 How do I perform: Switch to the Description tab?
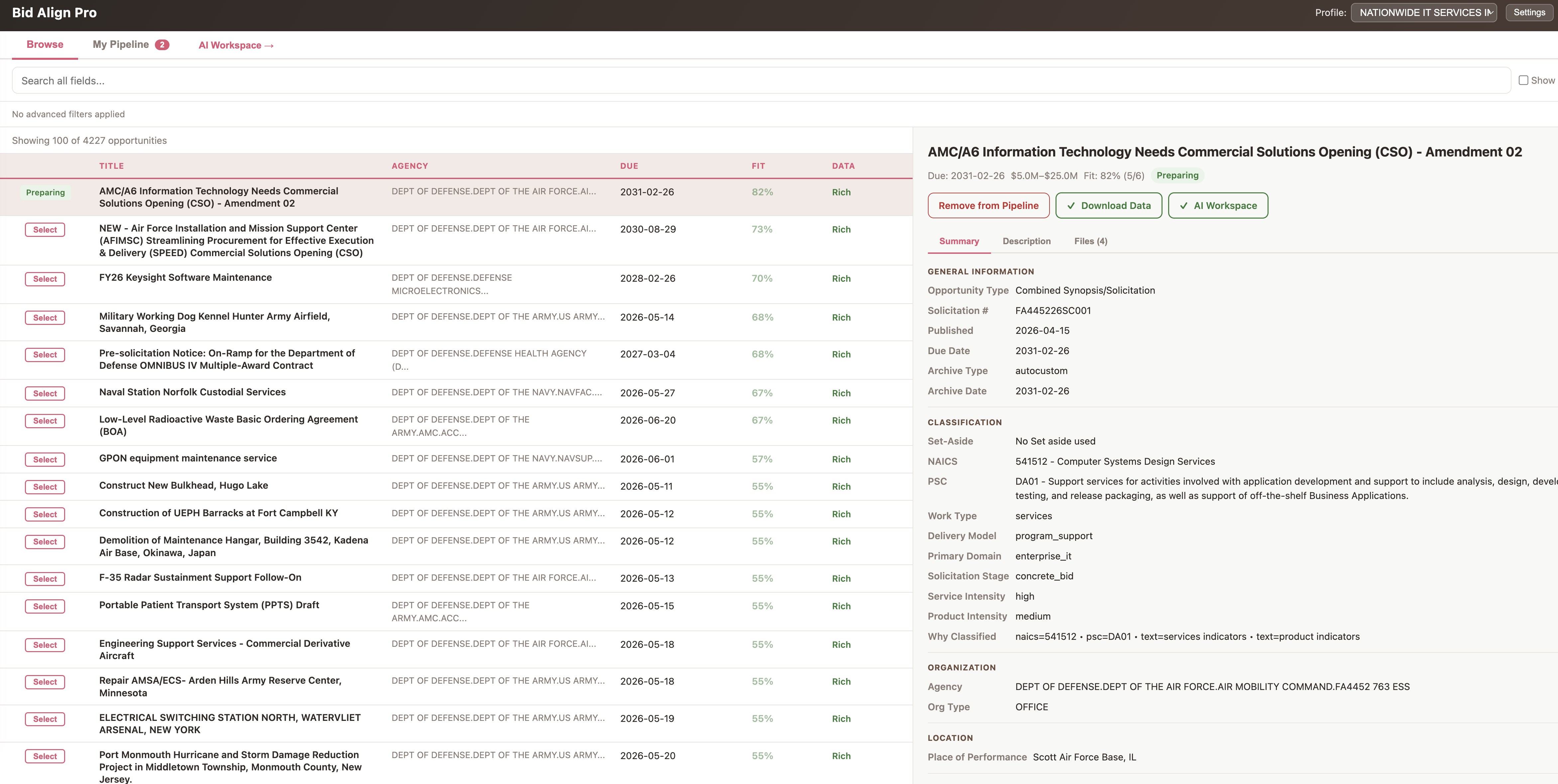(1026, 241)
